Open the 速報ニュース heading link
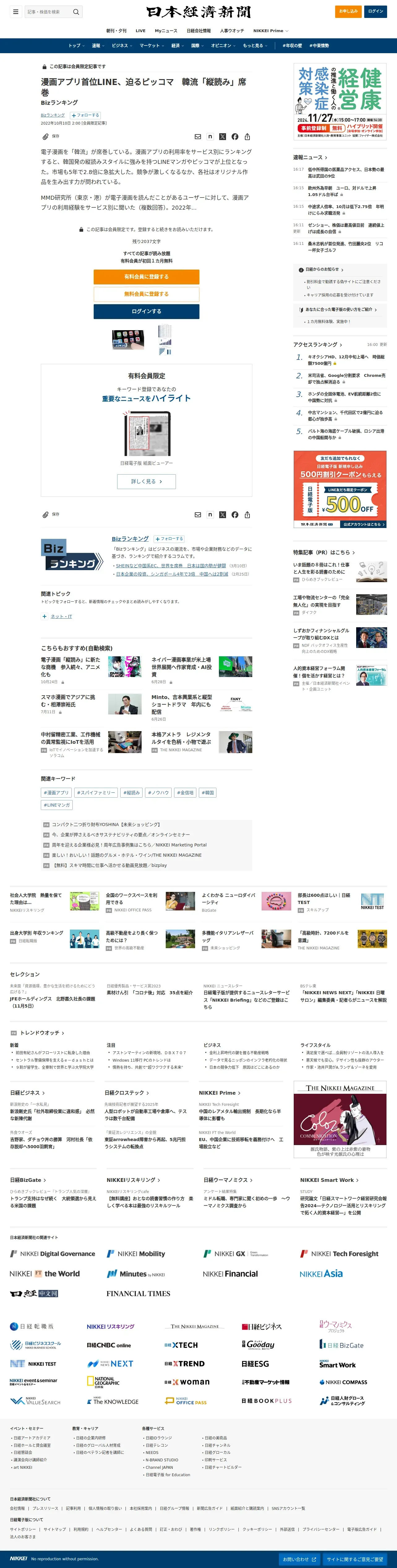 click(310, 158)
